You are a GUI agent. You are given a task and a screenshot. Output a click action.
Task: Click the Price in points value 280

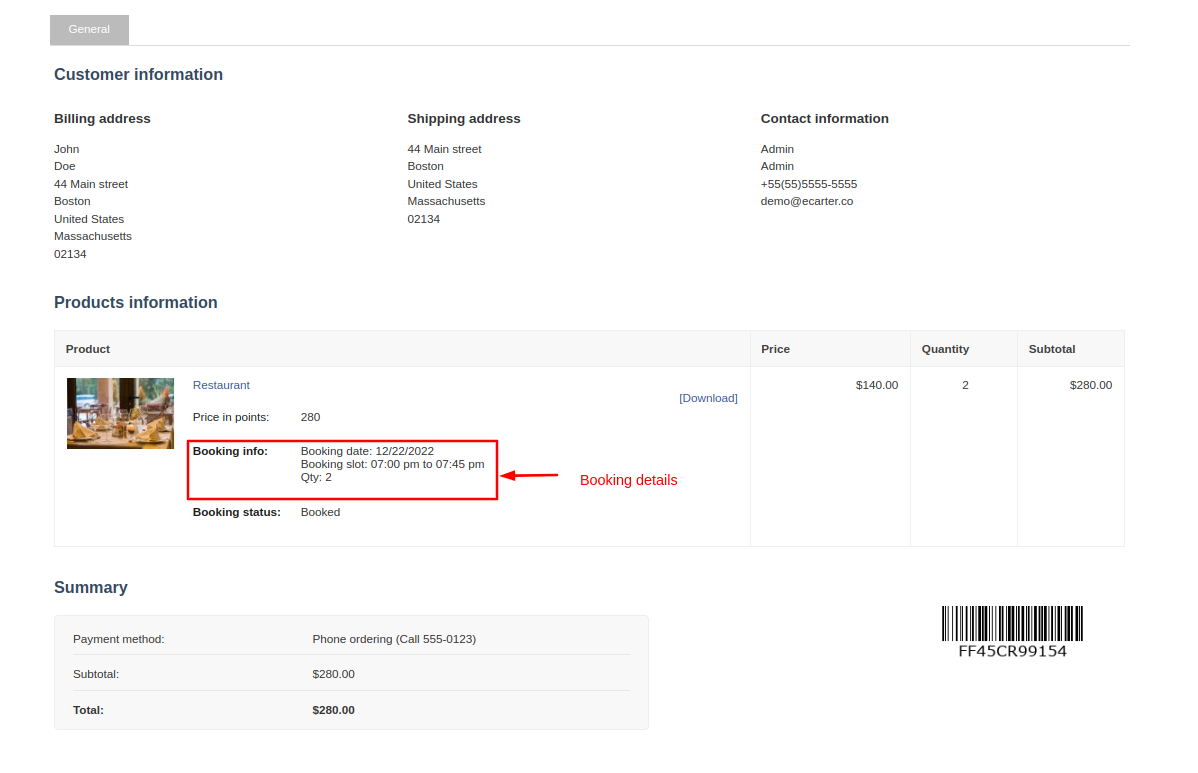(x=310, y=417)
